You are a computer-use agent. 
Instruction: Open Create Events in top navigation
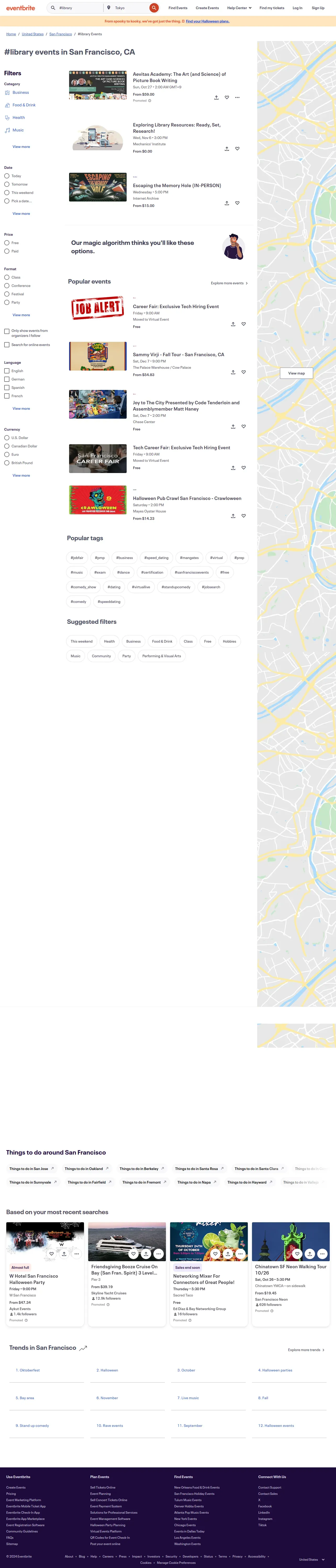207,8
